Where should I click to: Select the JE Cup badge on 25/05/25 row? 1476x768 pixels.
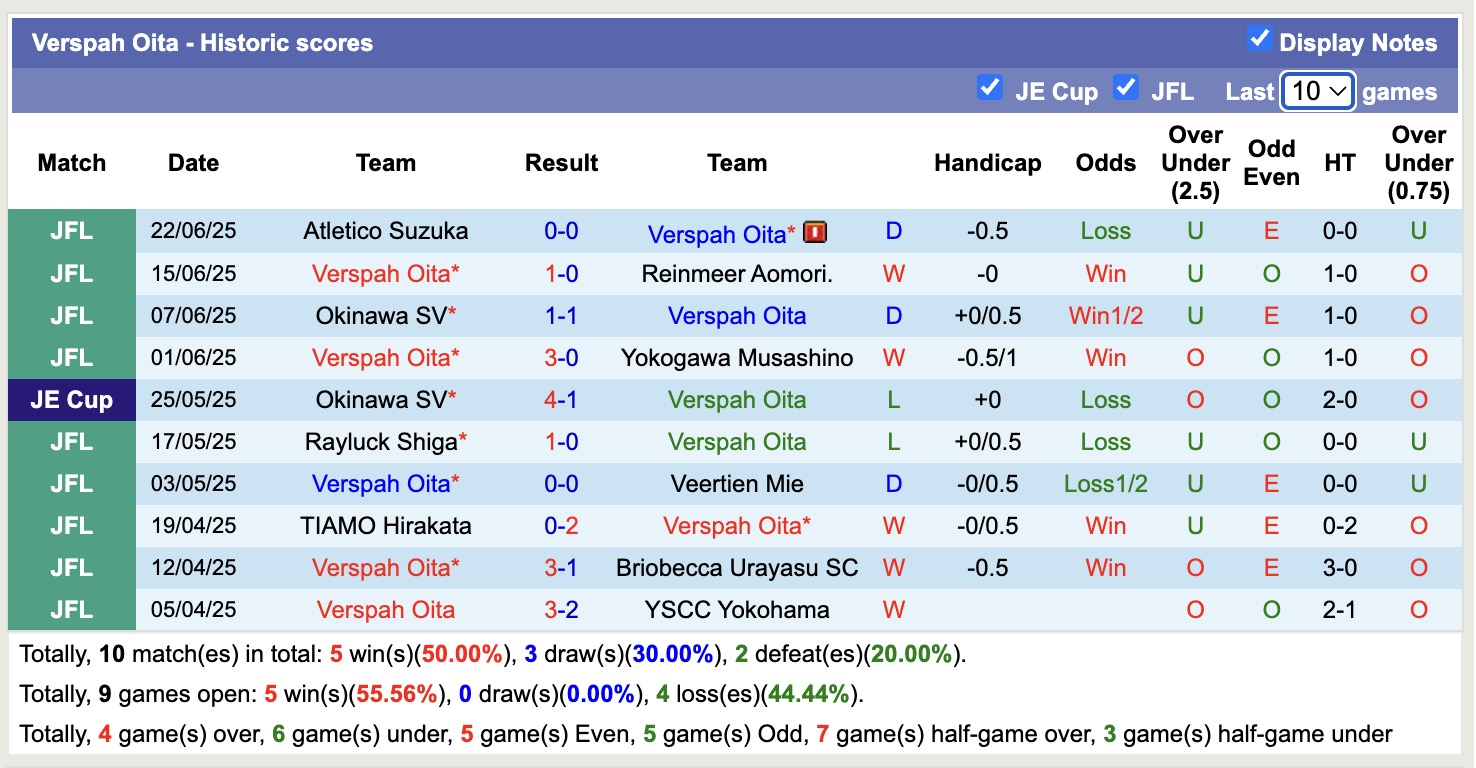tap(71, 399)
